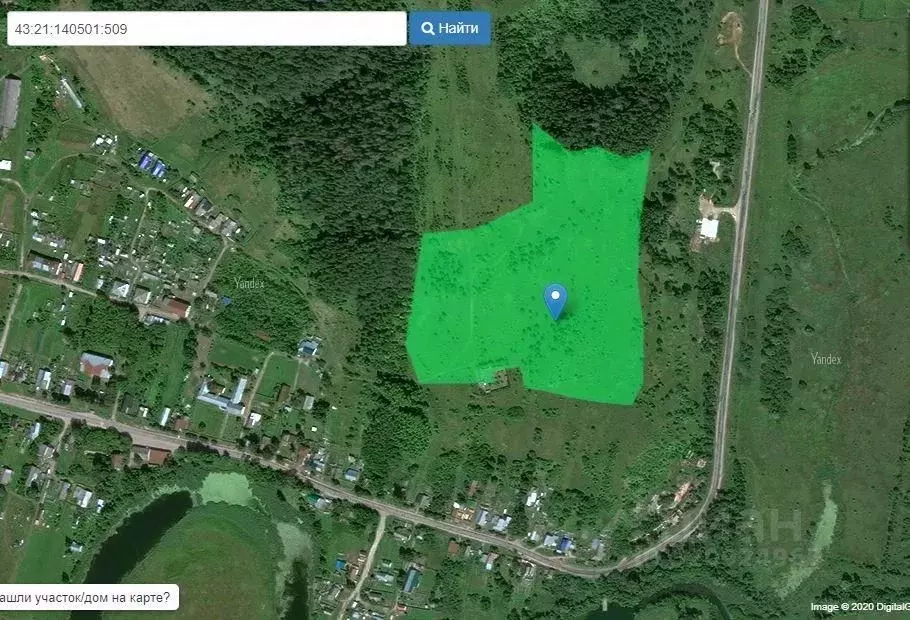Click the Найти search button
The width and height of the screenshot is (910, 620).
click(450, 28)
